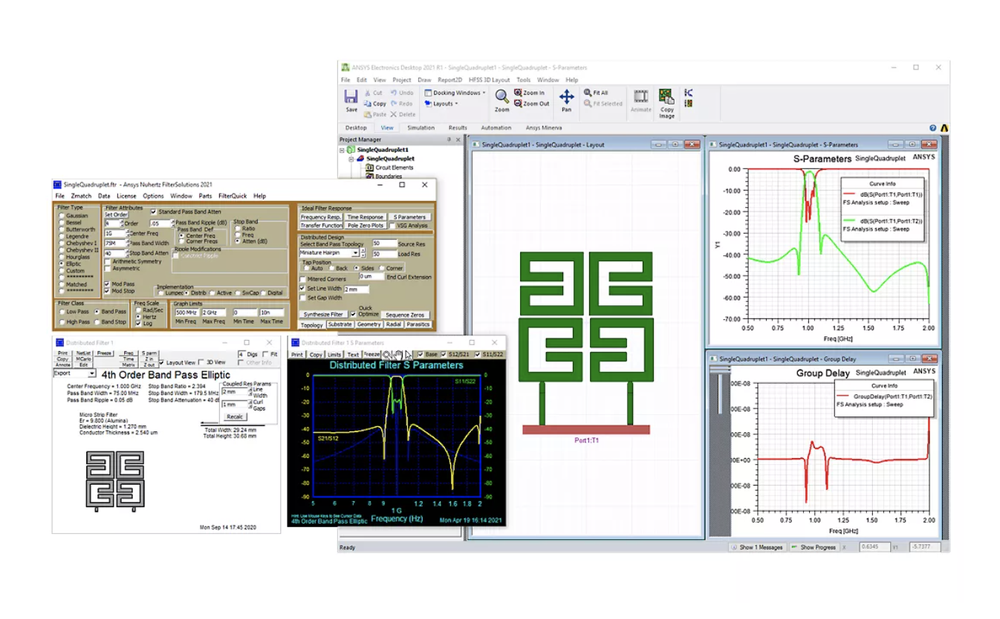Select the Gaussian filter type
Image resolution: width=1000 pixels, height=619 pixels.
62,216
